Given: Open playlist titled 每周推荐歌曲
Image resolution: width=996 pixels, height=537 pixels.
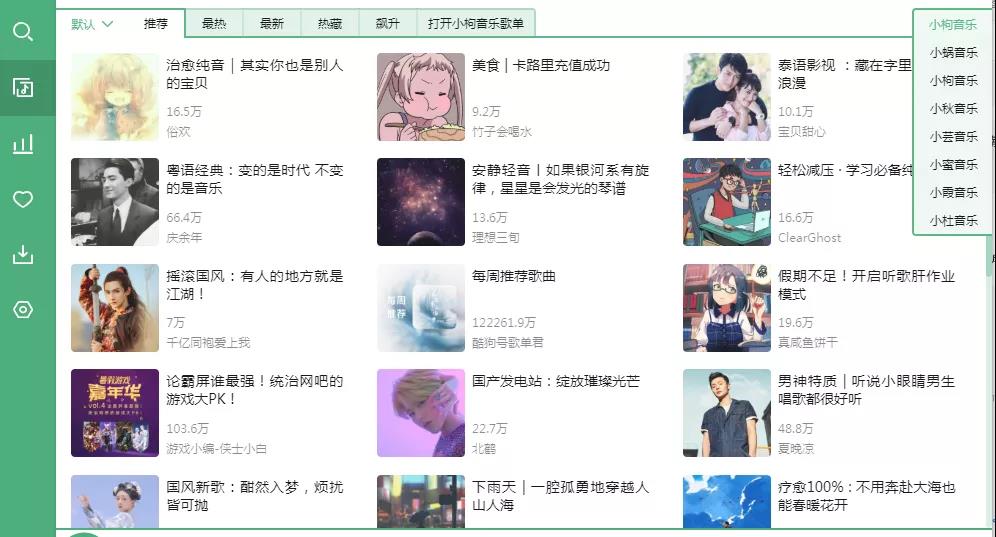Looking at the screenshot, I should (513, 276).
